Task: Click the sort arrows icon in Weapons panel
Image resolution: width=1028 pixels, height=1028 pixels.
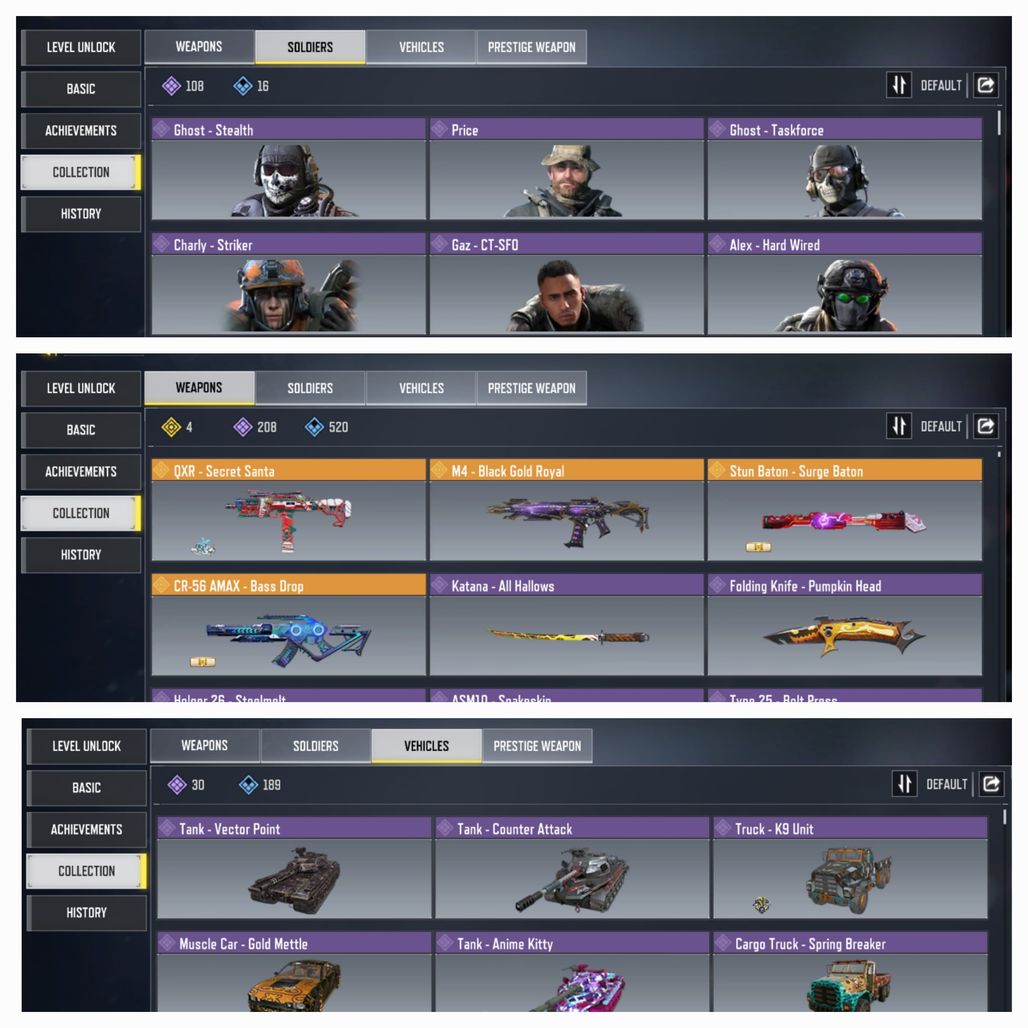Action: (899, 426)
